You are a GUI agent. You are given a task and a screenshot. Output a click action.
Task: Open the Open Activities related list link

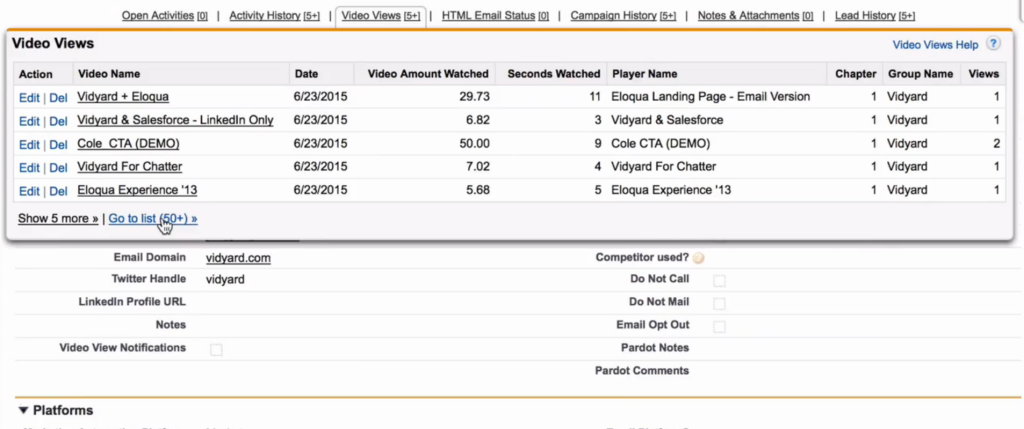(x=165, y=15)
